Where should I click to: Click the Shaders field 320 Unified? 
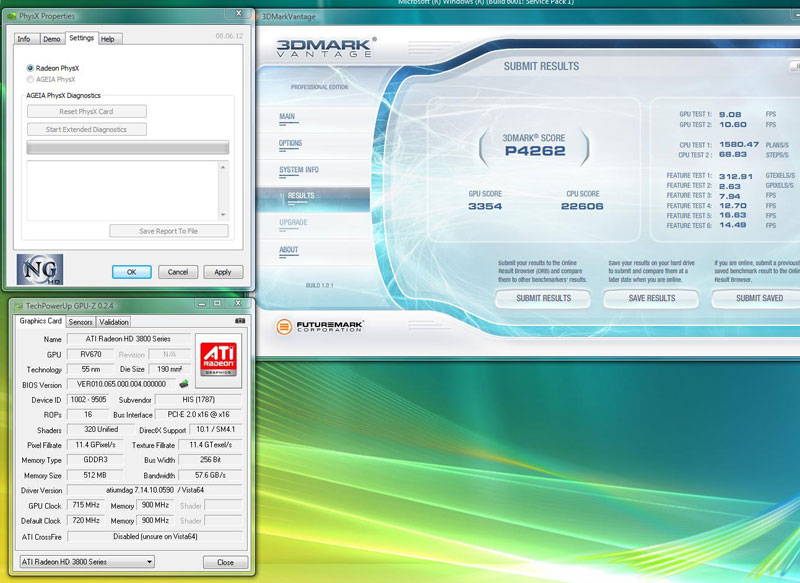tap(101, 429)
